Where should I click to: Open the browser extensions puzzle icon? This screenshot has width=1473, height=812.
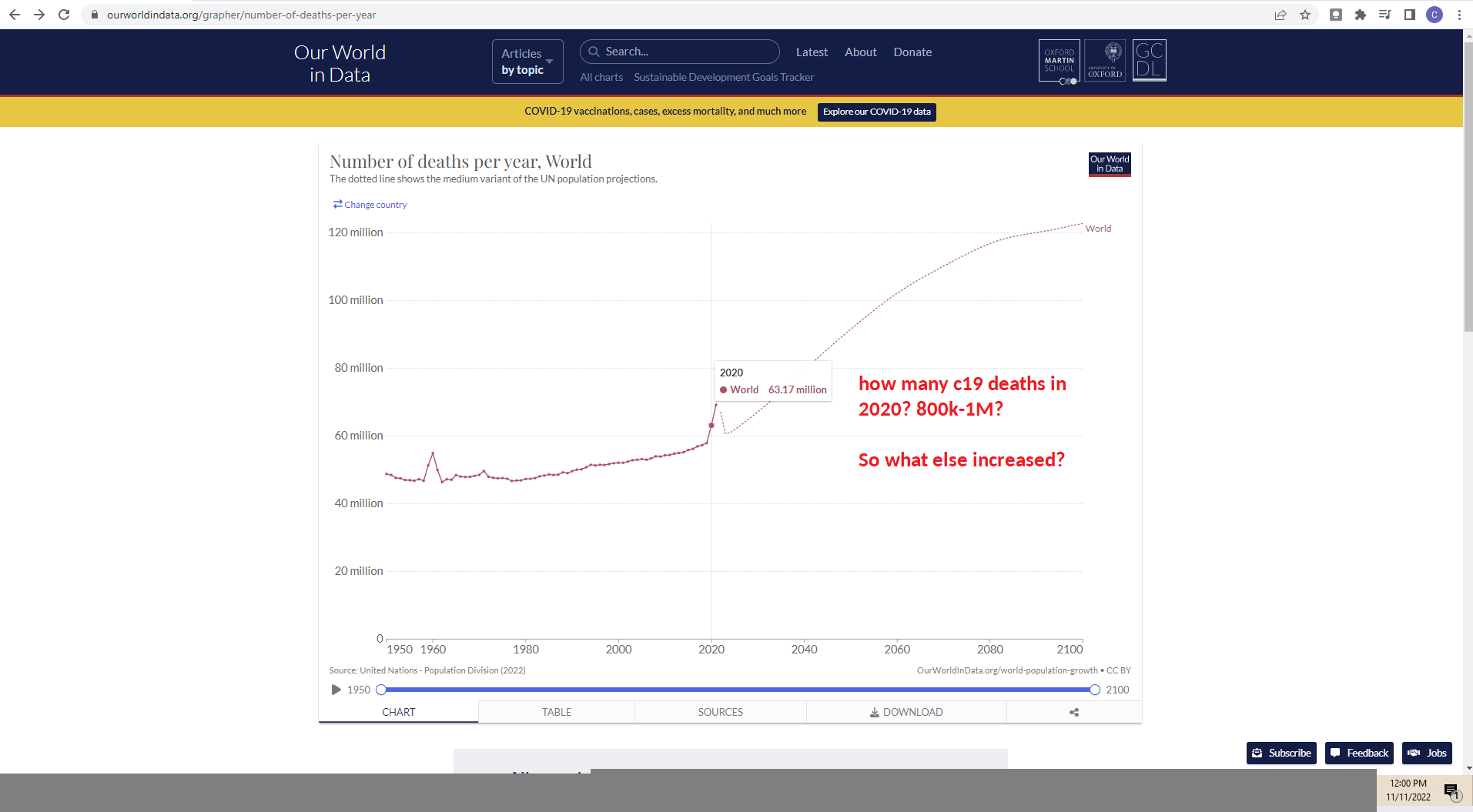[x=1361, y=15]
